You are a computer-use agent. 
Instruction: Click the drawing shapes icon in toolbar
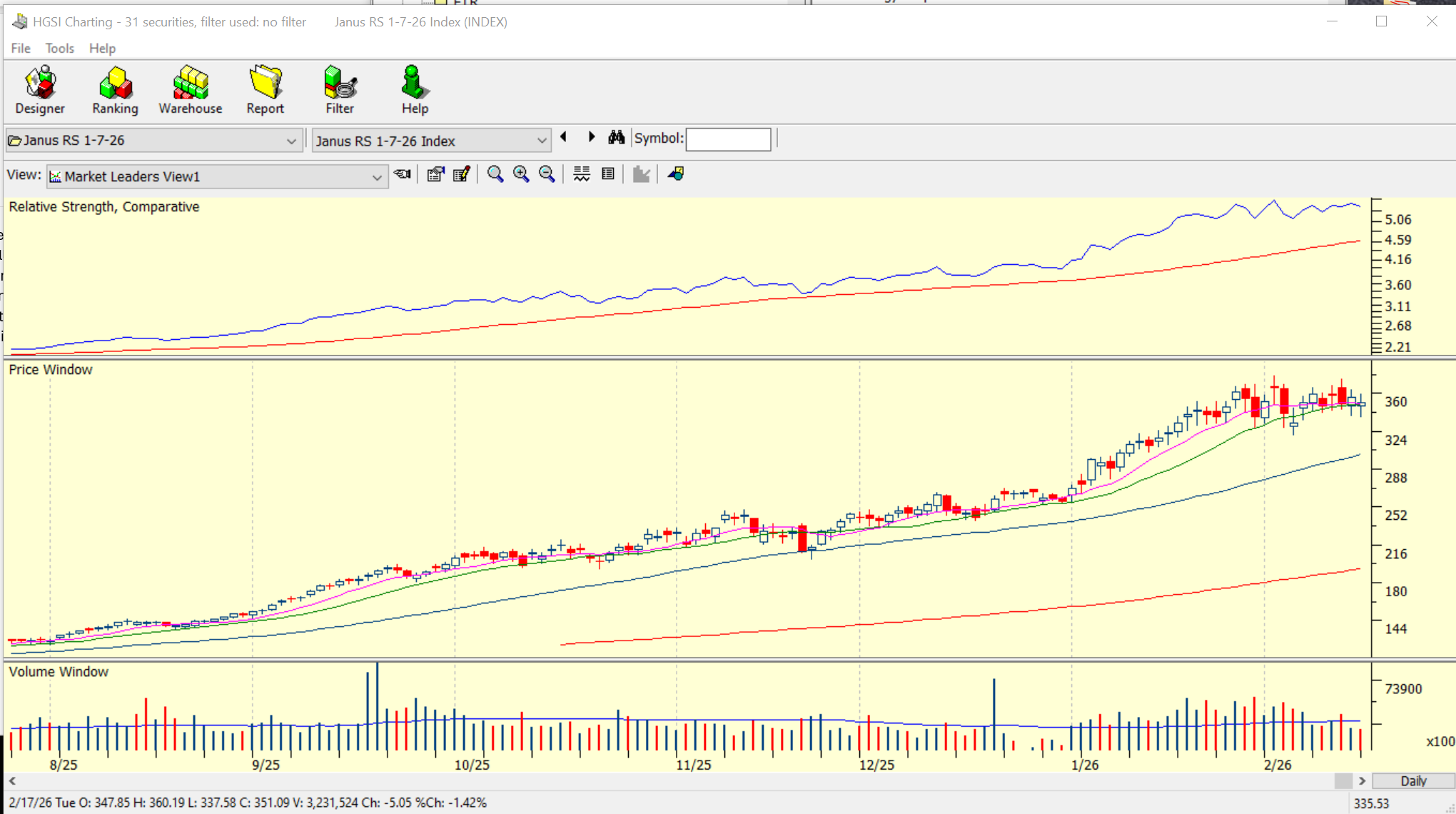[676, 174]
